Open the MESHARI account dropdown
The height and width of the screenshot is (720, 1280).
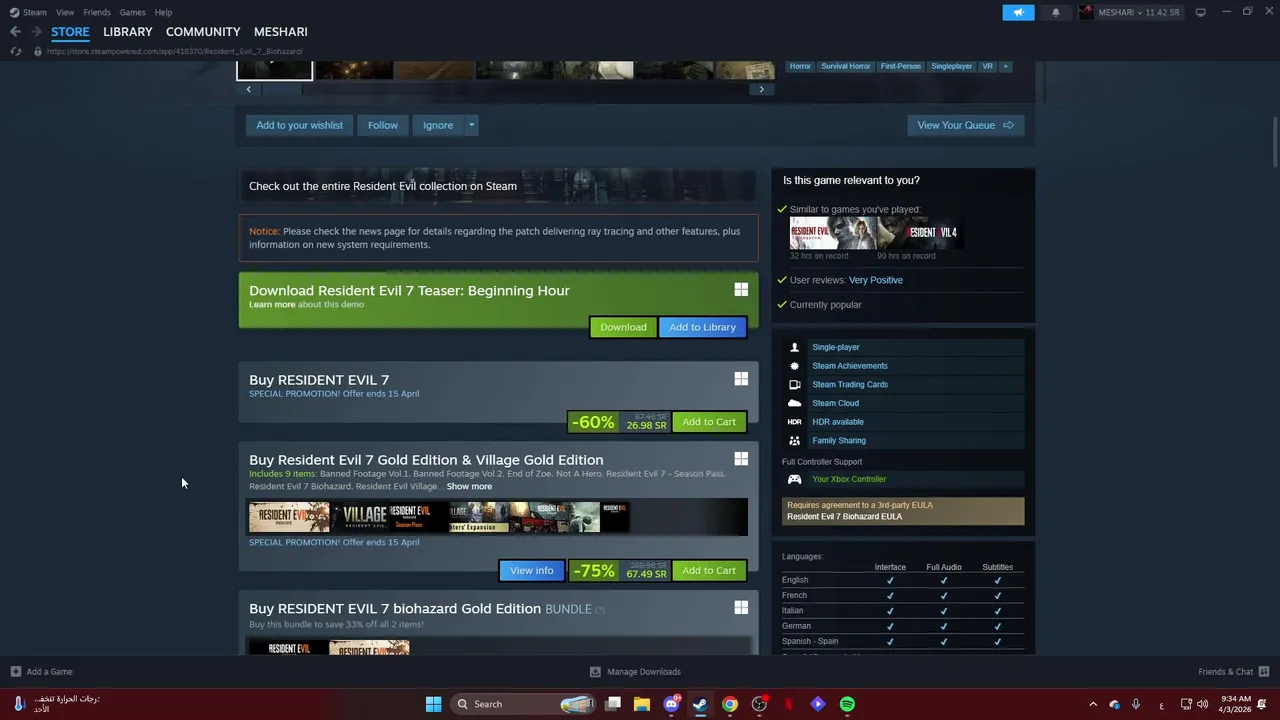click(x=1130, y=12)
